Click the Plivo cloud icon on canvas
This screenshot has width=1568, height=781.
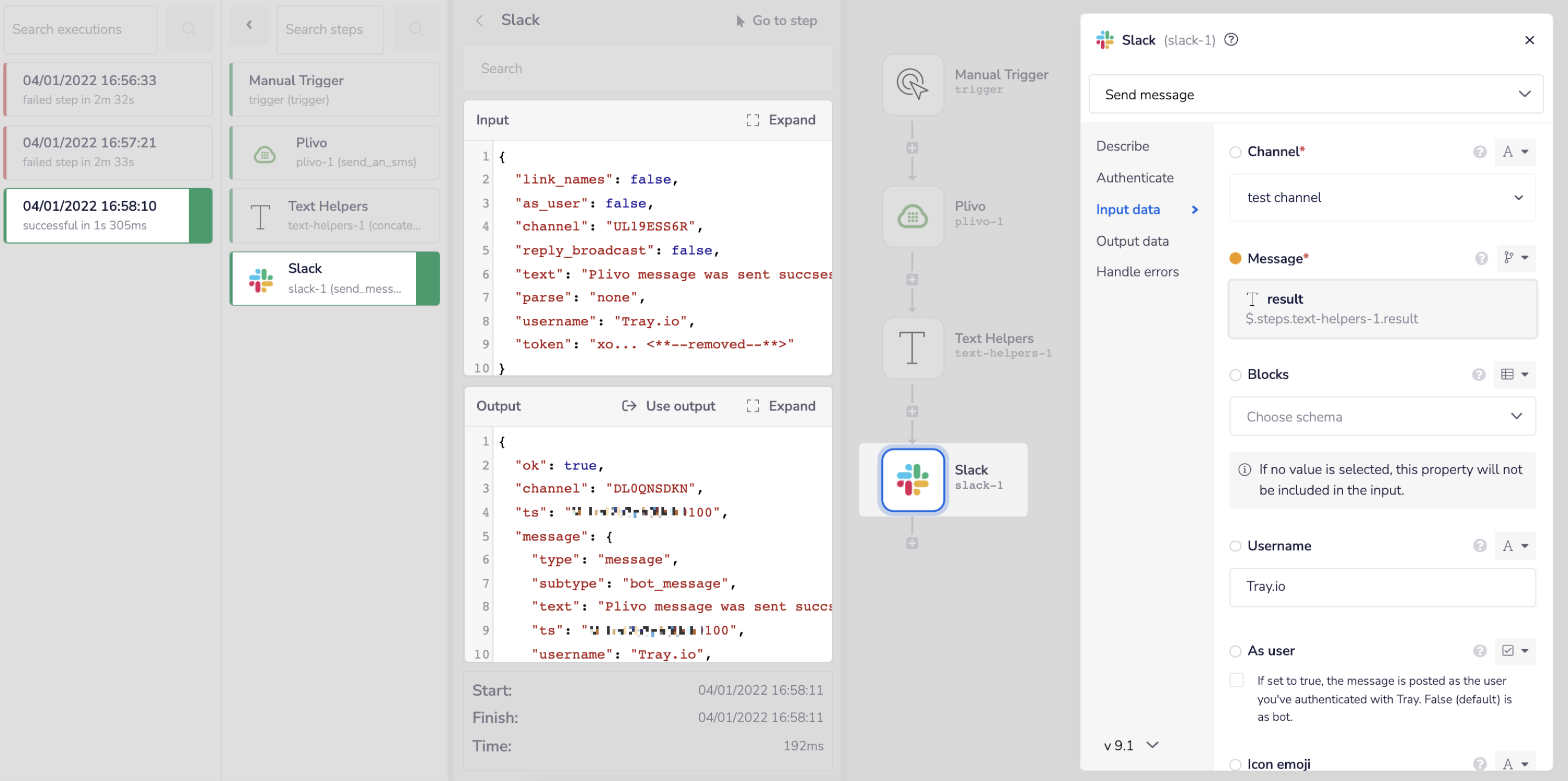(912, 216)
